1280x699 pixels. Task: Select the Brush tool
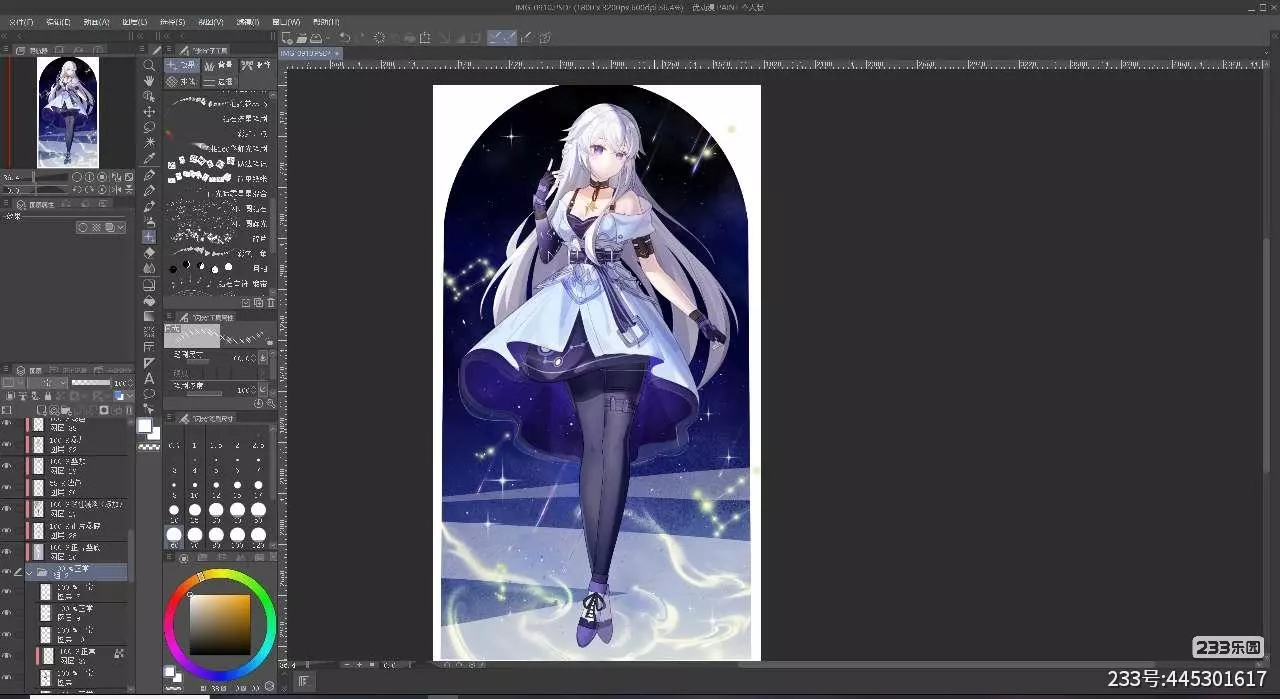149,206
